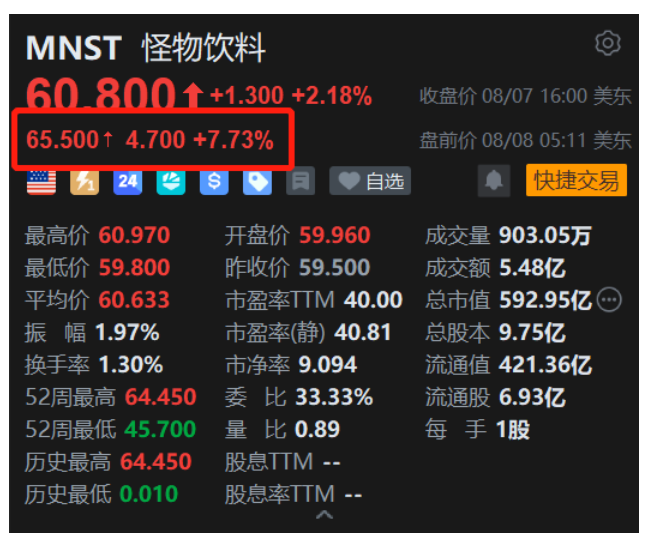647x548 pixels.
Task: Add stock to 自选 watchlist
Action: pyautogui.click(x=370, y=181)
